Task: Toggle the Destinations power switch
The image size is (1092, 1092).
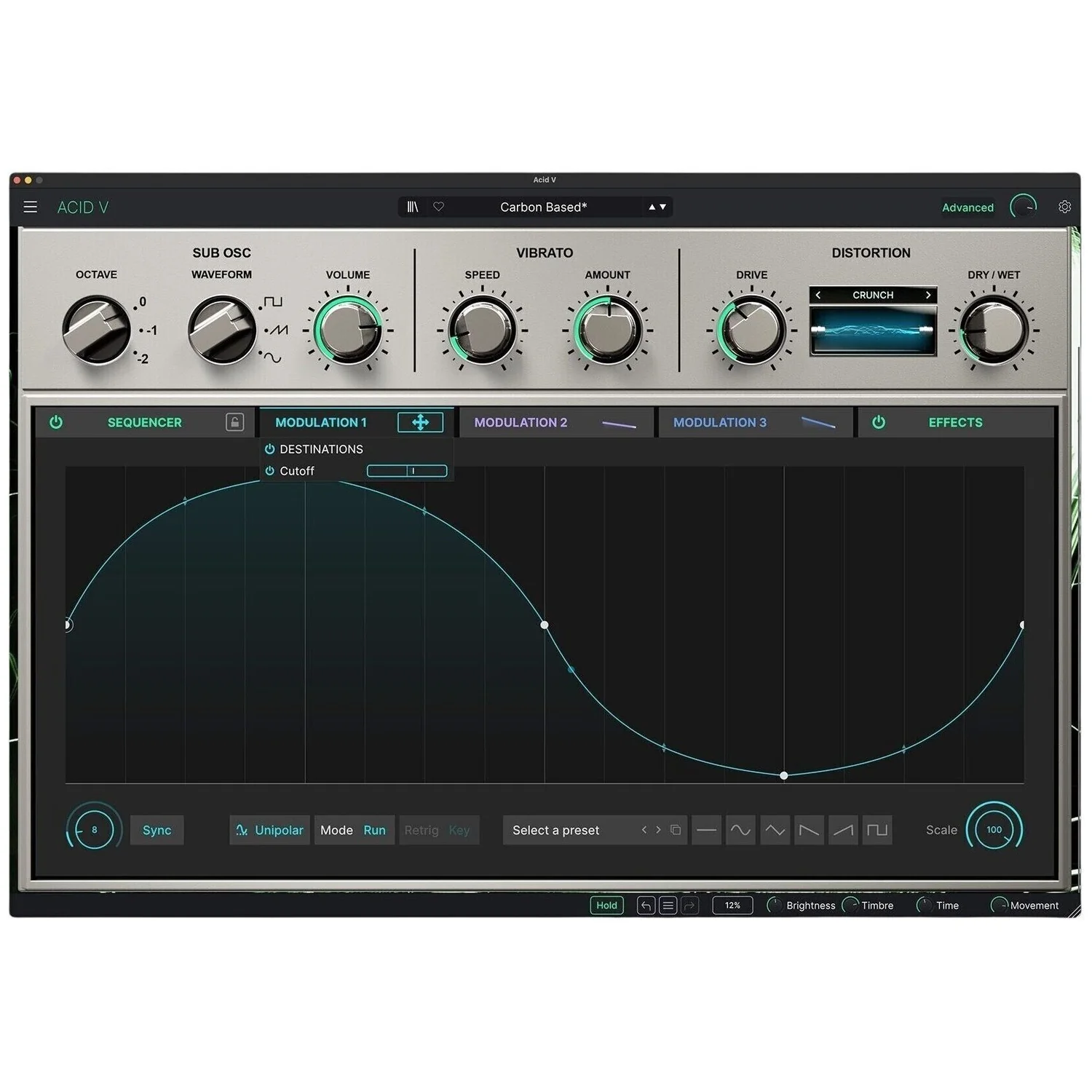Action: pos(269,449)
